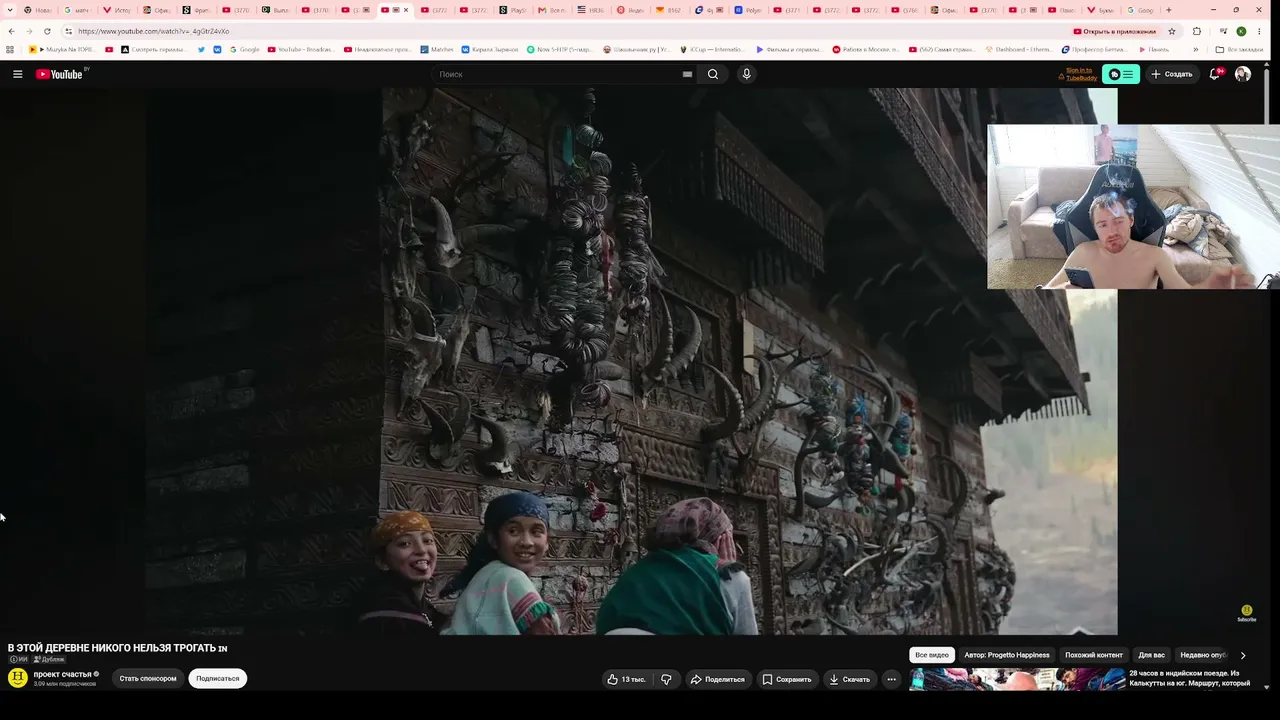Dislike the video with thumbs down
This screenshot has height=720, width=1280.
point(666,679)
